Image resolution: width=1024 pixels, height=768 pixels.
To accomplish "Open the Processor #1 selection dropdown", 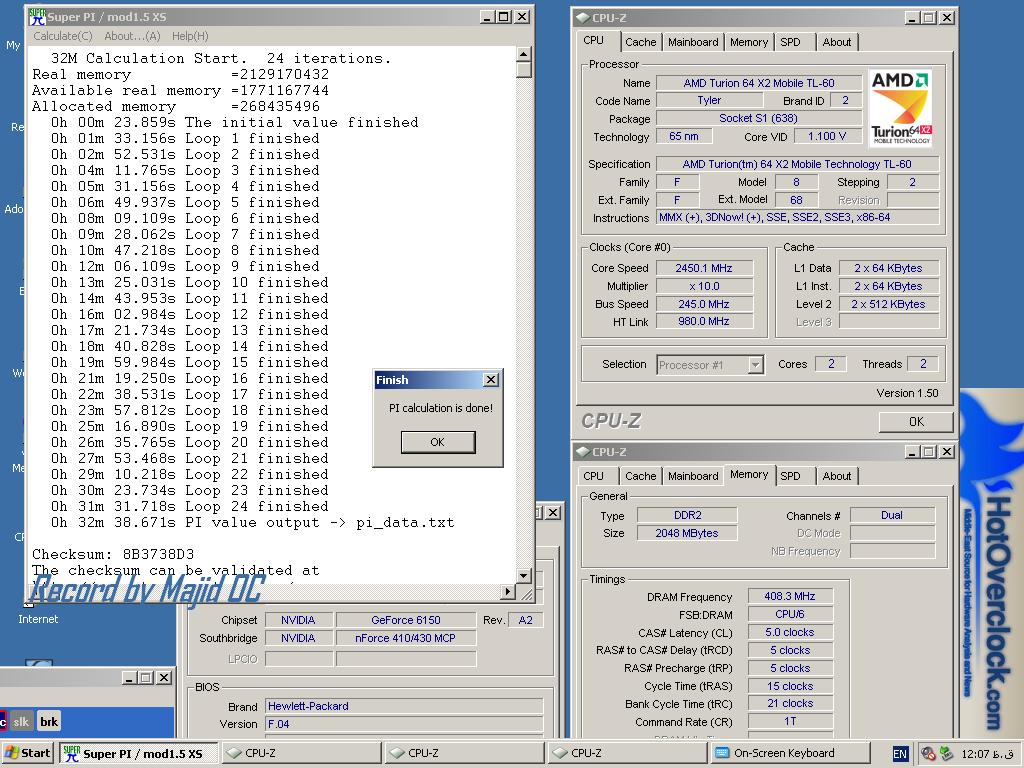I will (756, 364).
